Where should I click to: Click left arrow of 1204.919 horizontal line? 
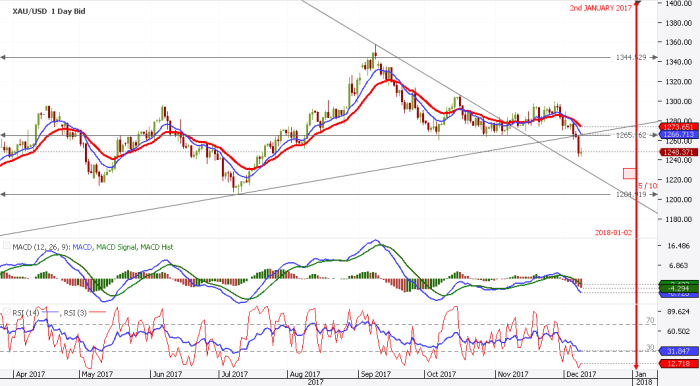pos(3,194)
